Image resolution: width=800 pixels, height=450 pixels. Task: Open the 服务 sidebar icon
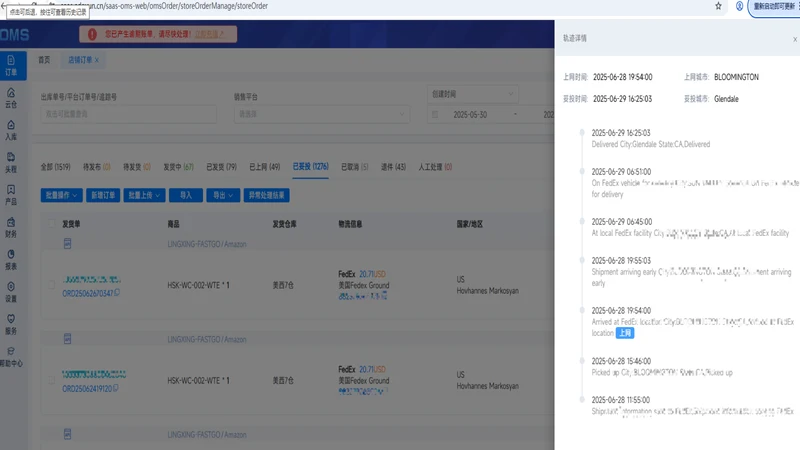(x=11, y=324)
